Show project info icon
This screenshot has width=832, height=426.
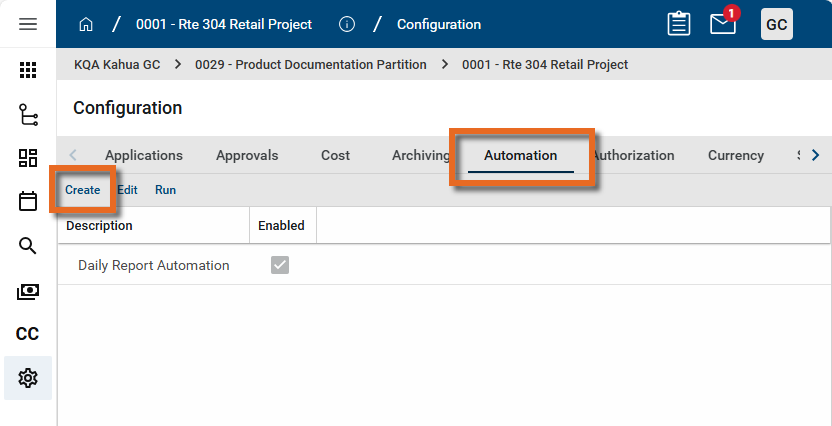347,24
